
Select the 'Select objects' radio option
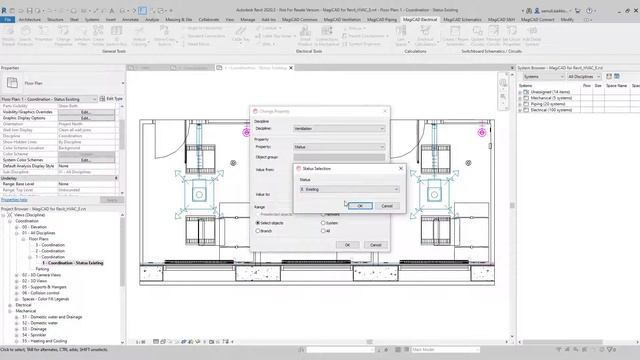pyautogui.click(x=258, y=223)
